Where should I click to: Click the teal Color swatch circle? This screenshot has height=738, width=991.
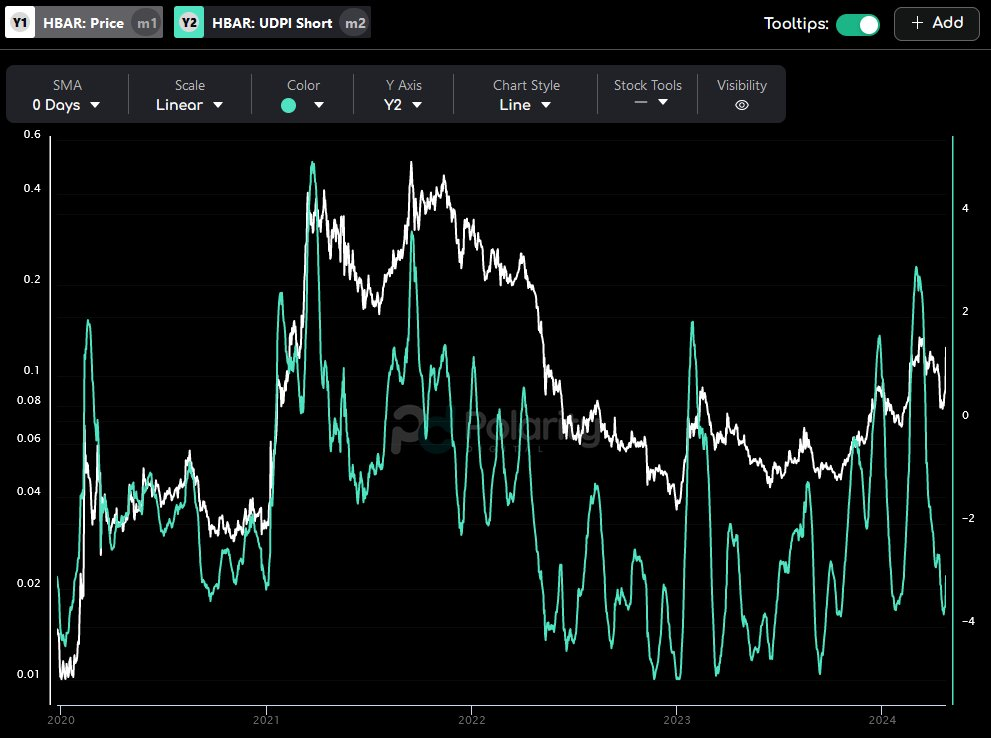click(289, 105)
